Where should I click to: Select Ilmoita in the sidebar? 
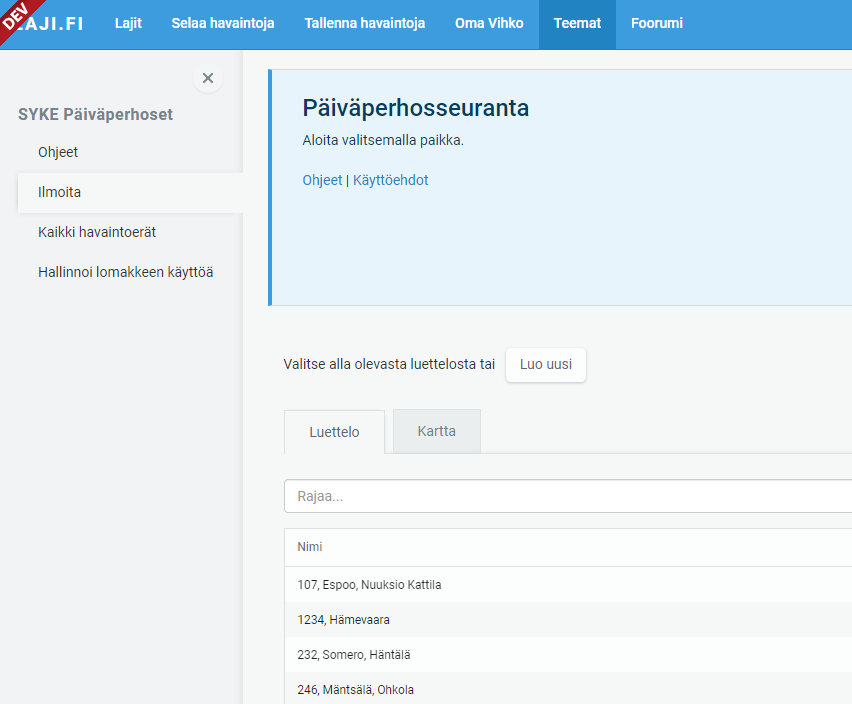pyautogui.click(x=130, y=192)
